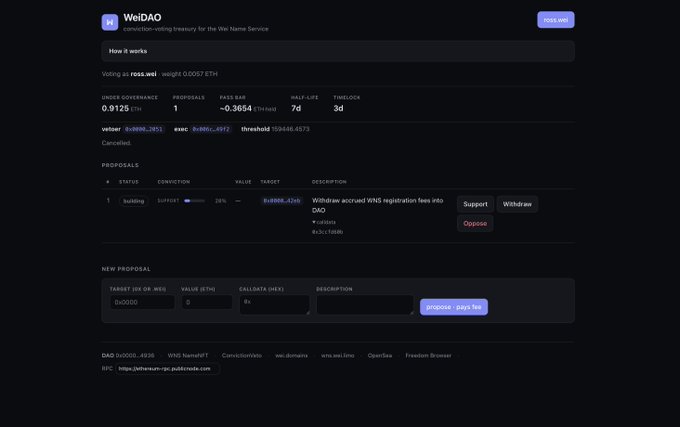Click the Oppose button
680x427 pixels.
(x=475, y=224)
